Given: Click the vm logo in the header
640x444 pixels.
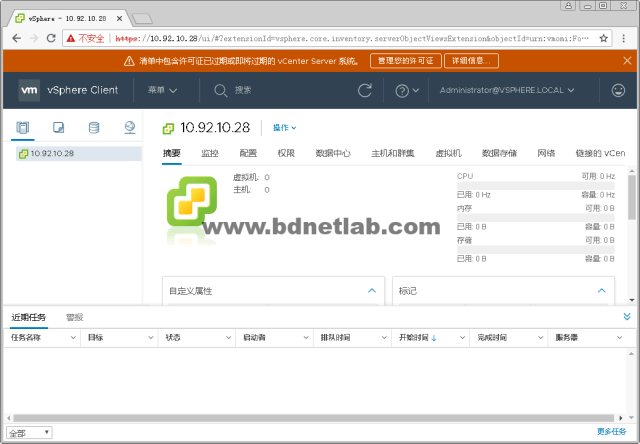Looking at the screenshot, I should click(x=29, y=90).
